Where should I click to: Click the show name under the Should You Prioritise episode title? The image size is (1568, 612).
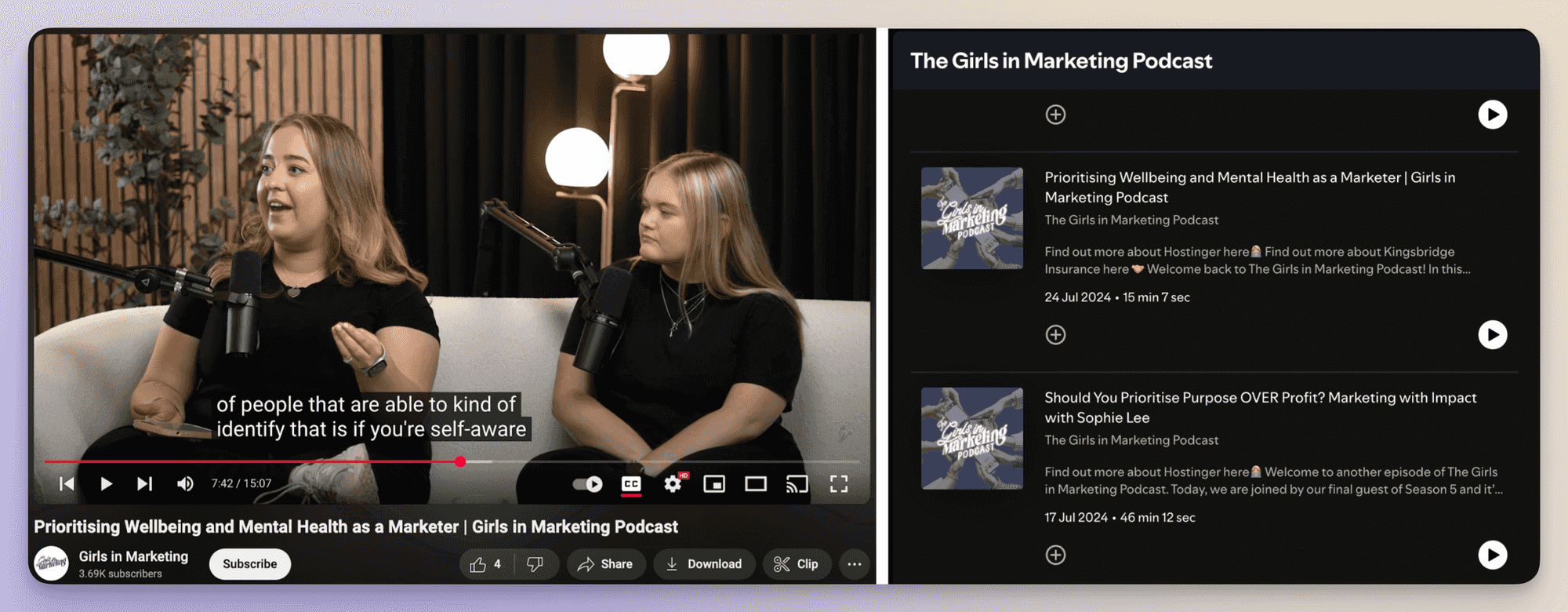point(1131,441)
